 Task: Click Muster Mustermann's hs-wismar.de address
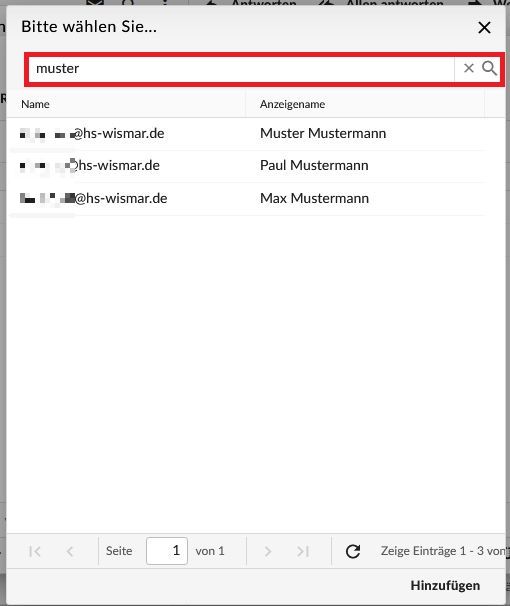(92, 134)
